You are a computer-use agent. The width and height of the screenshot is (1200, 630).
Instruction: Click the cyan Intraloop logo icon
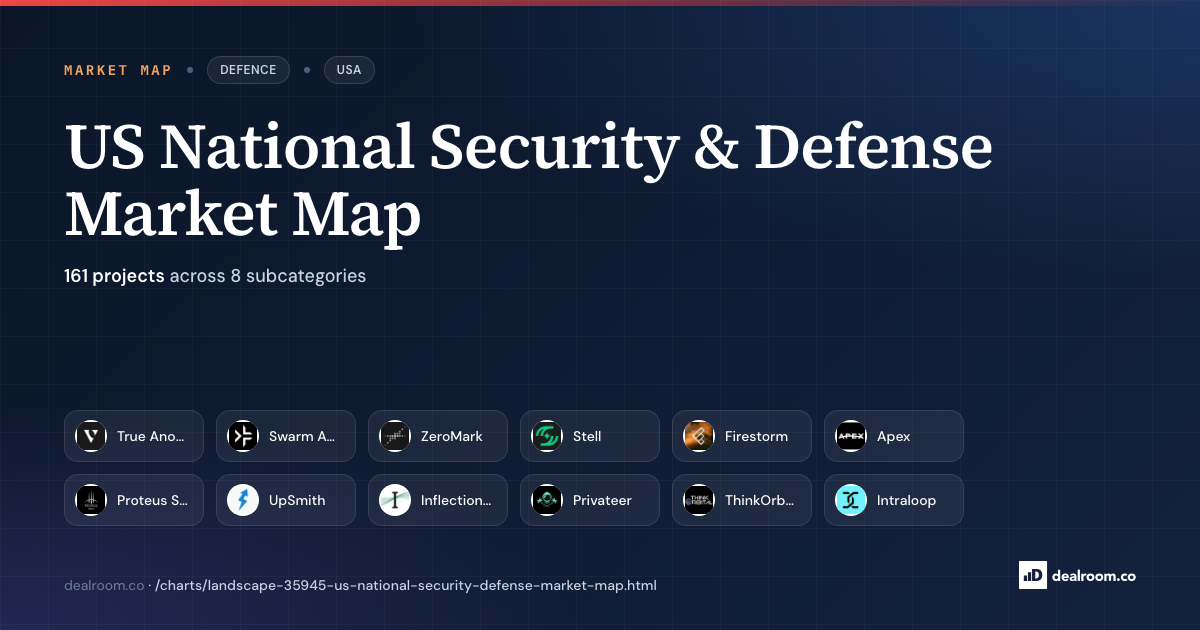click(851, 500)
